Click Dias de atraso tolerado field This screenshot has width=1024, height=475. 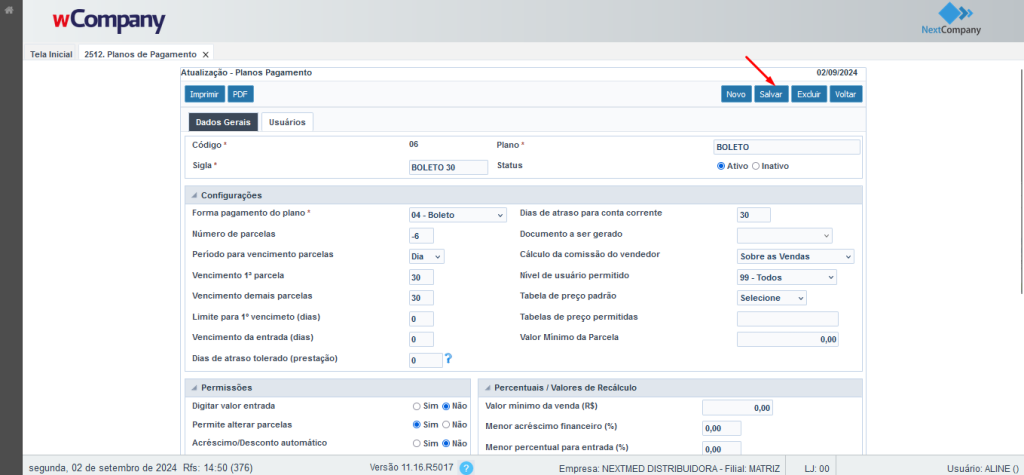425,360
